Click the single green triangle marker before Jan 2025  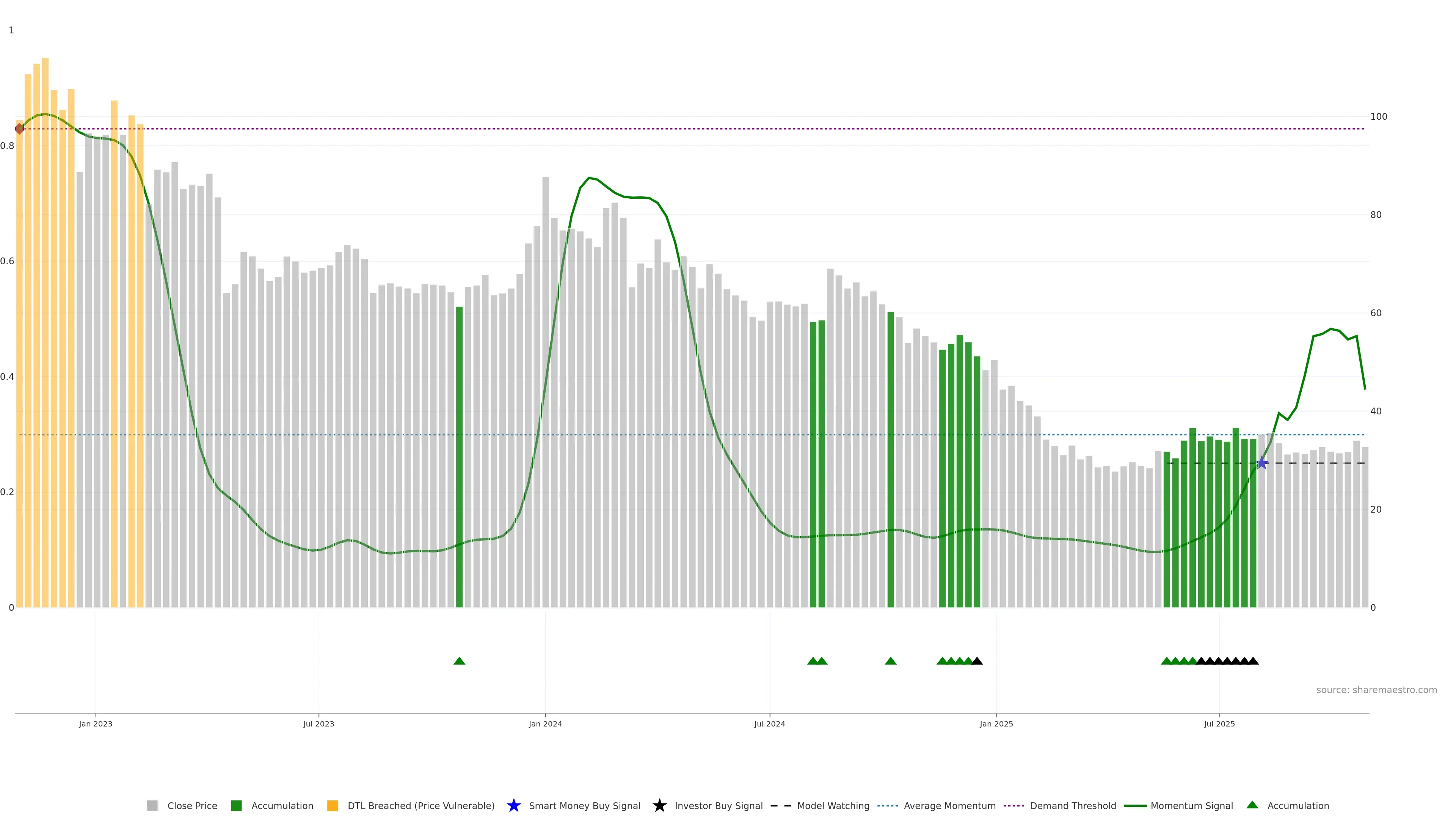tap(890, 661)
